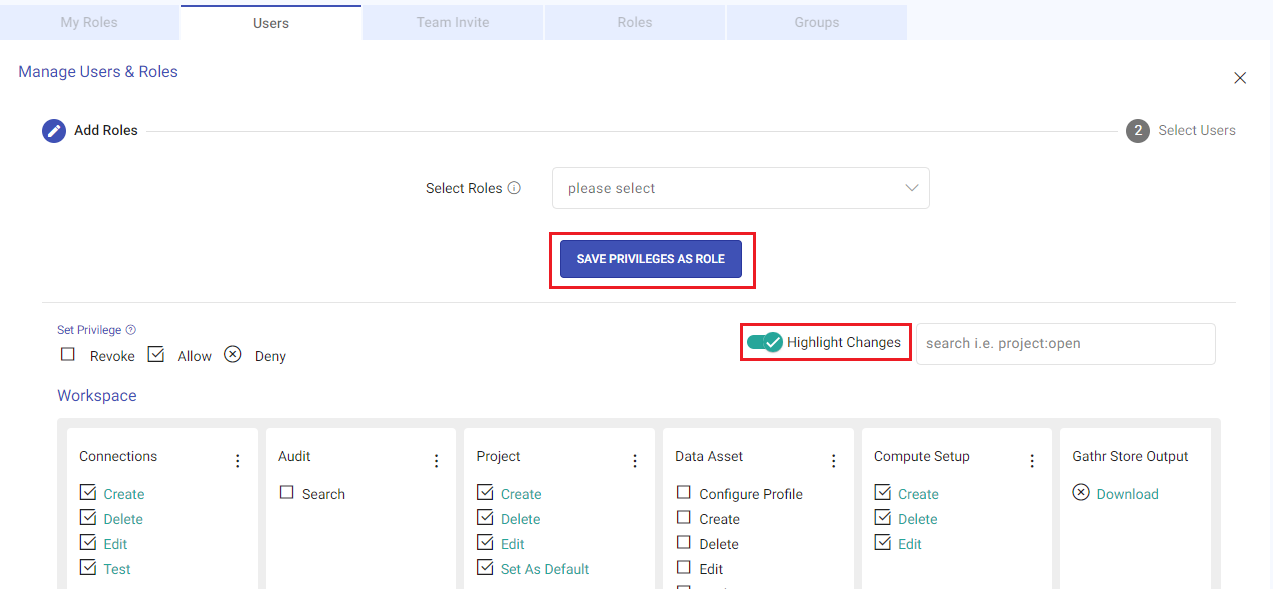Viewport: 1273px width, 589px height.
Task: Switch to the Groups tab
Action: click(816, 22)
